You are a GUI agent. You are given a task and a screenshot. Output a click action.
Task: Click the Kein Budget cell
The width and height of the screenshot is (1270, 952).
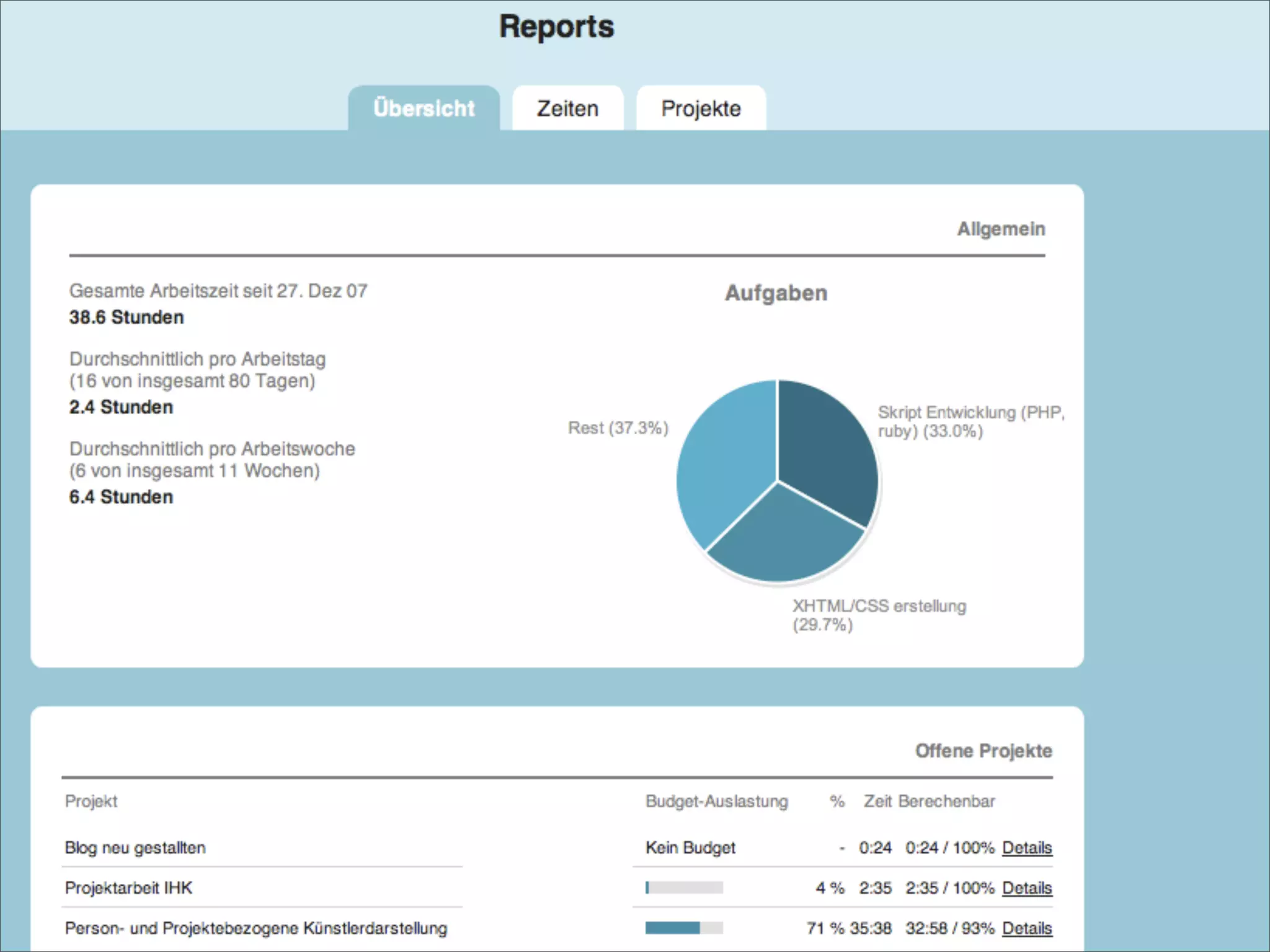(x=690, y=847)
